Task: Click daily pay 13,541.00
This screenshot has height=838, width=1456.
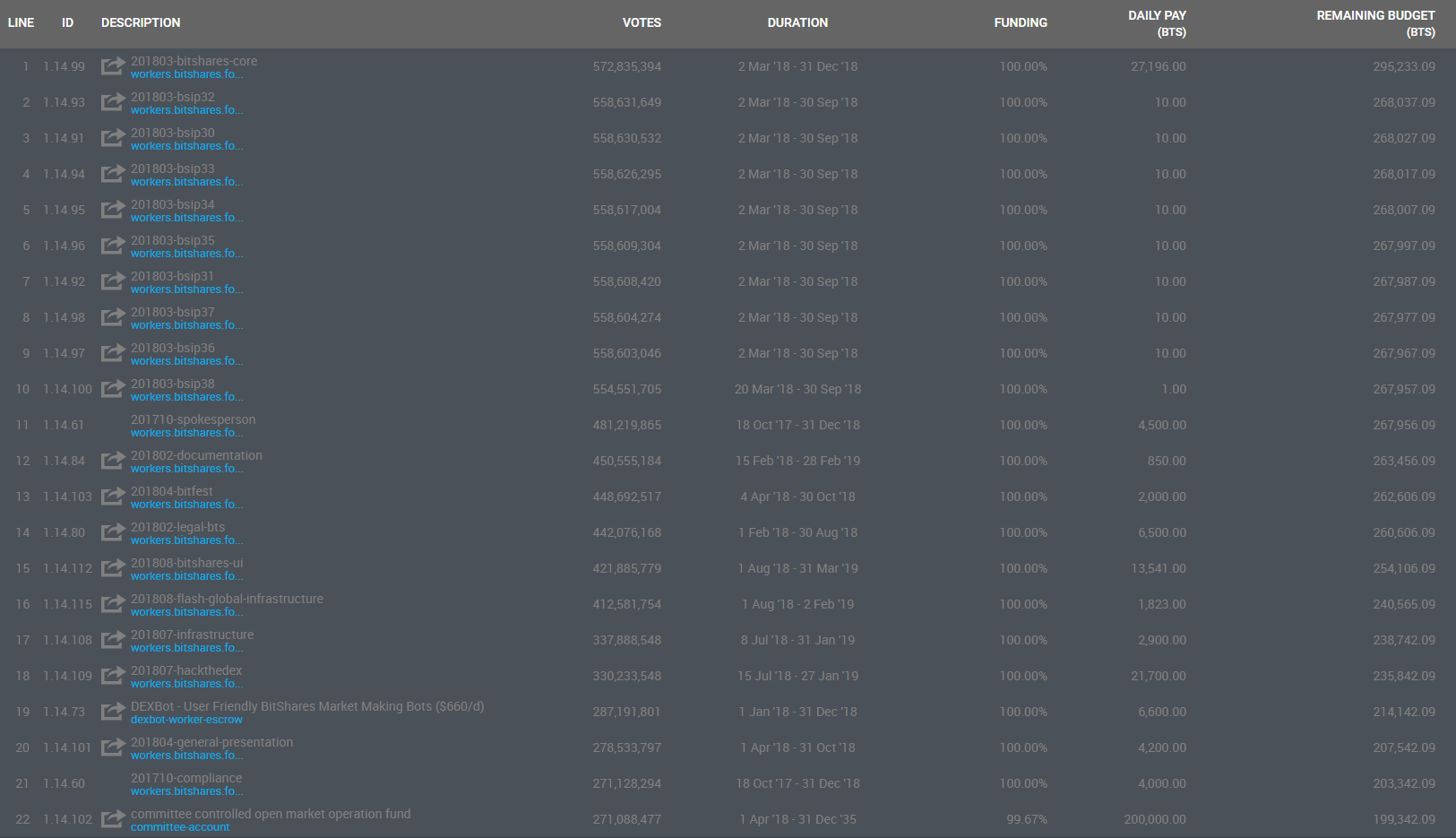Action: pos(1159,568)
